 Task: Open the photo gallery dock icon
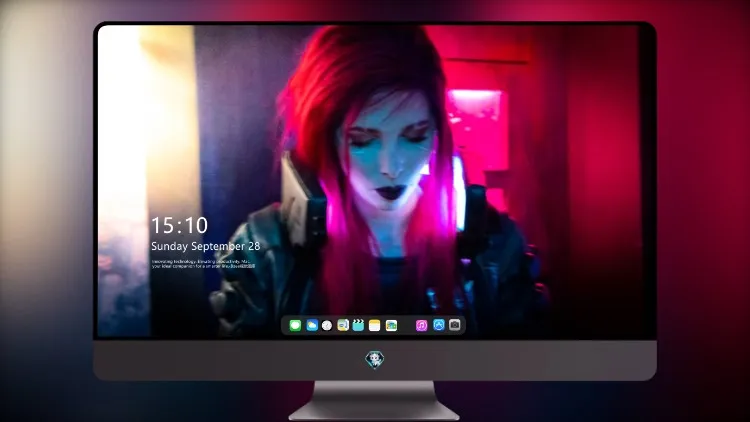(391, 325)
